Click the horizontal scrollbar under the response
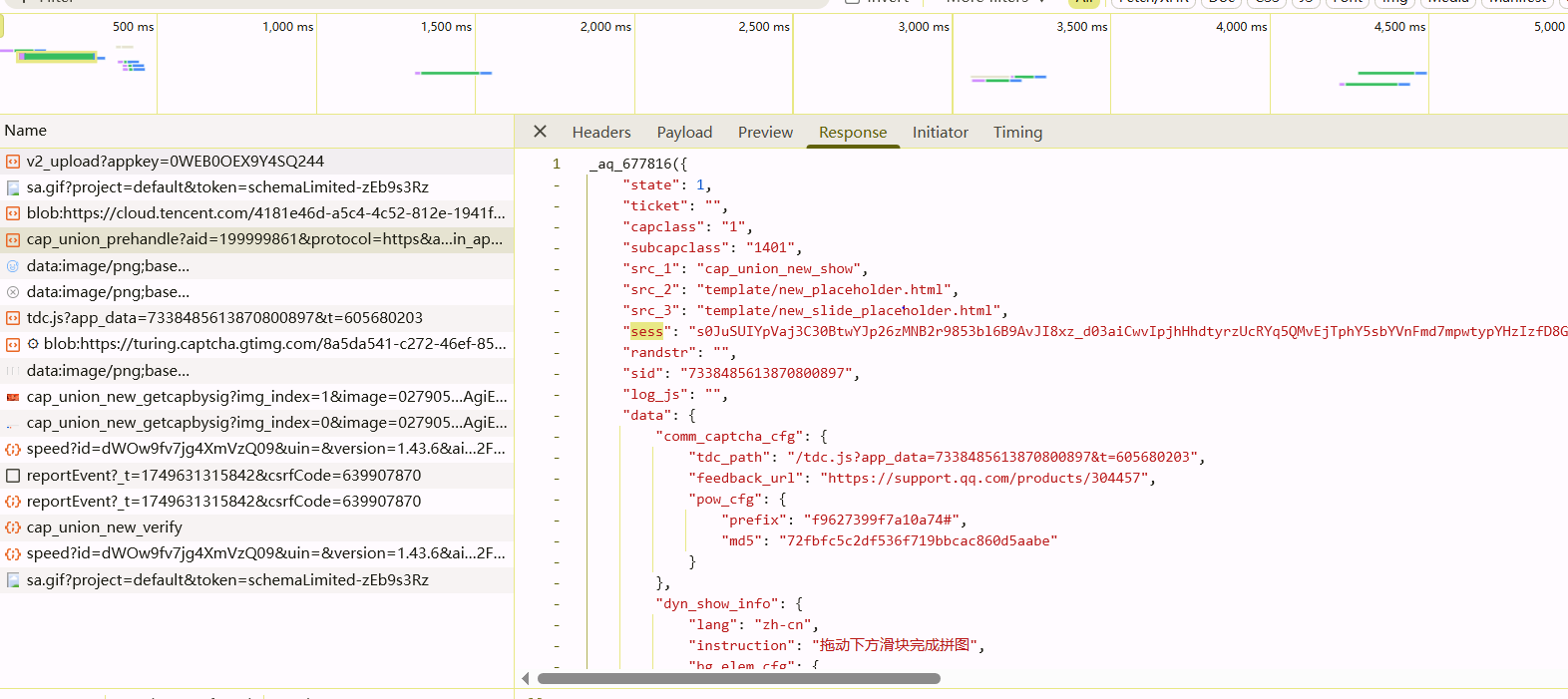Viewport: 1568px width, 699px height. click(x=738, y=679)
